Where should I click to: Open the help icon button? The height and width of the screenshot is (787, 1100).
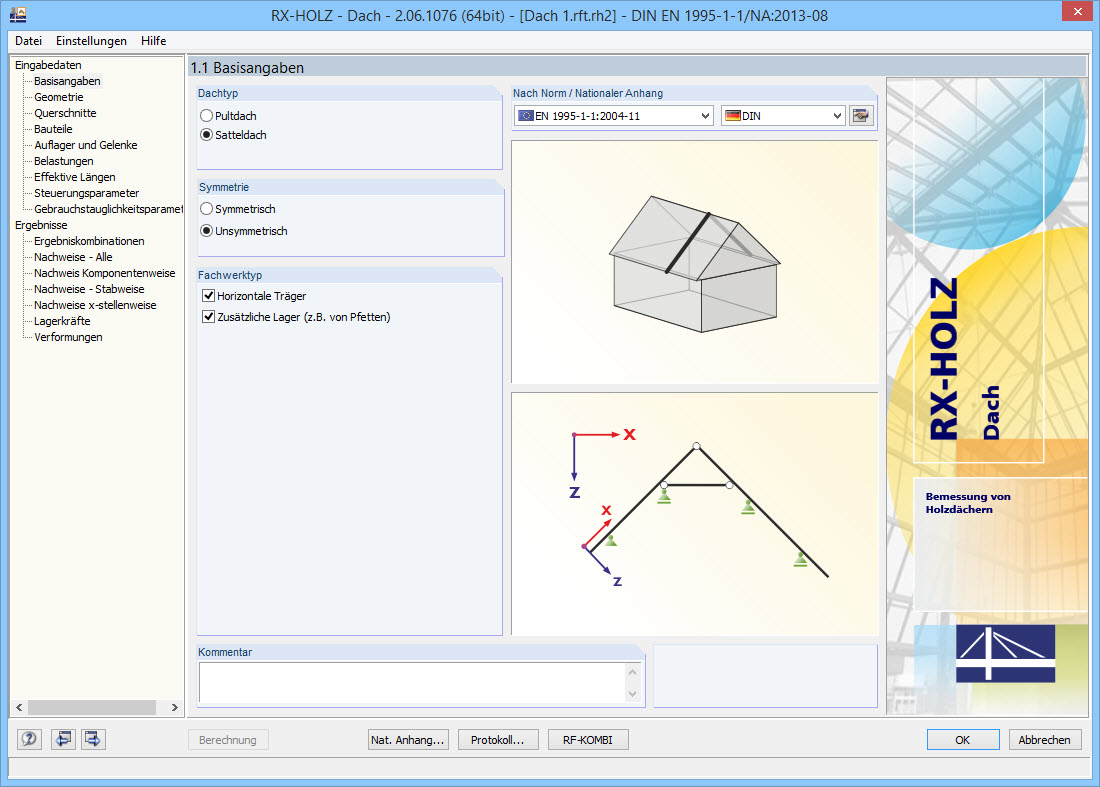tap(29, 739)
